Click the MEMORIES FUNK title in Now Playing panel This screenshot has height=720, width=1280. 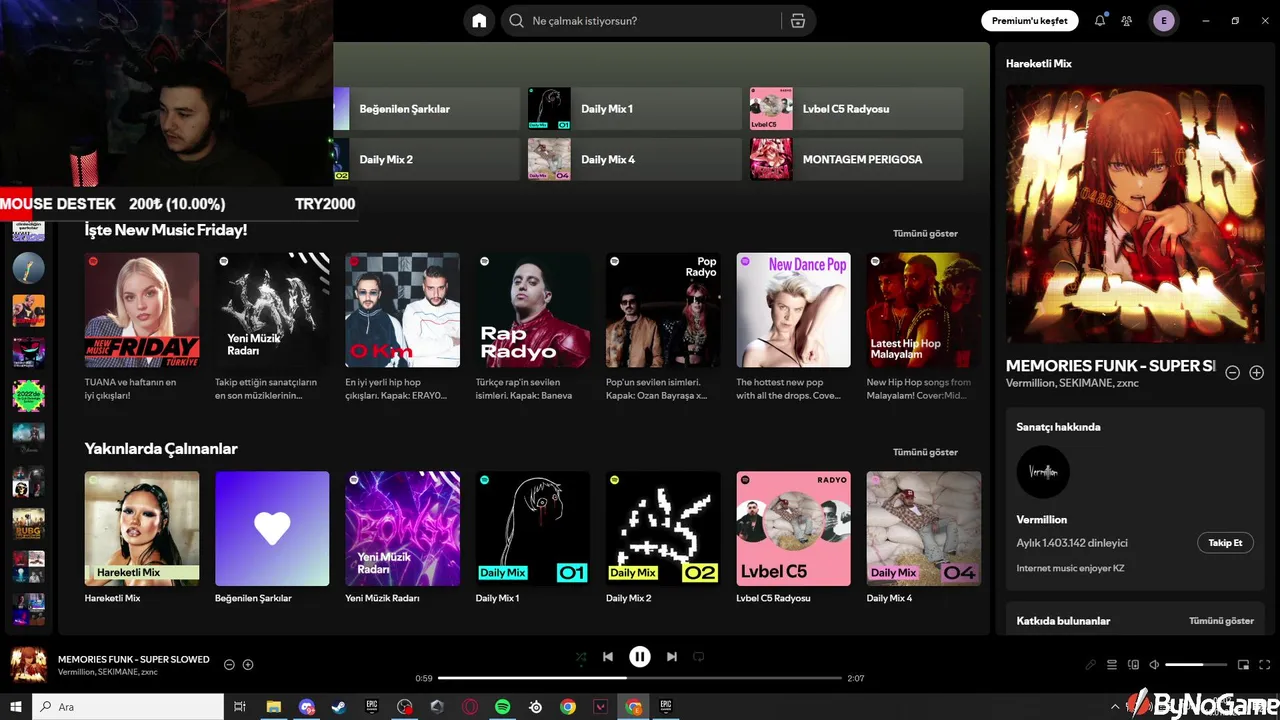click(x=1110, y=366)
